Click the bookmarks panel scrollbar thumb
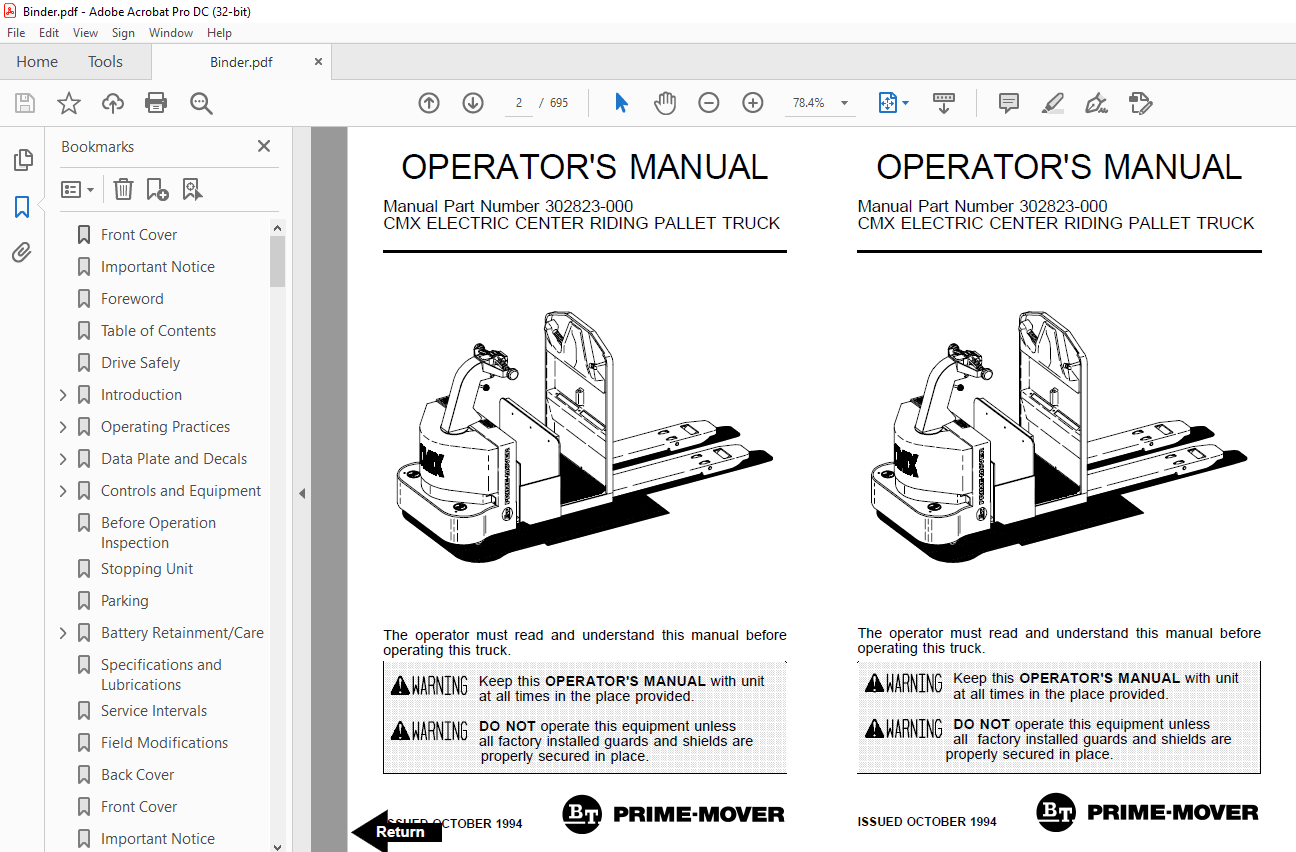1296x852 pixels. tap(277, 261)
